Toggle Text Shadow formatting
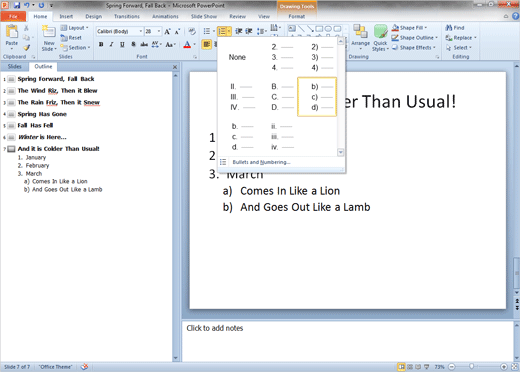 tap(133, 44)
